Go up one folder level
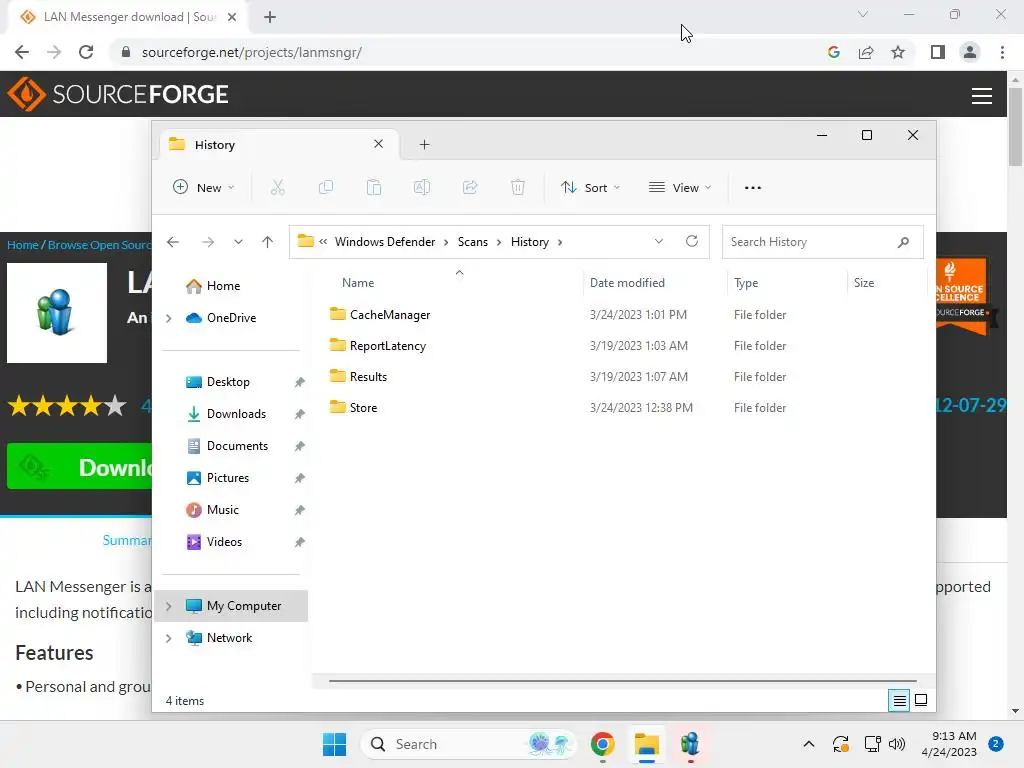This screenshot has height=768, width=1024. tap(267, 242)
